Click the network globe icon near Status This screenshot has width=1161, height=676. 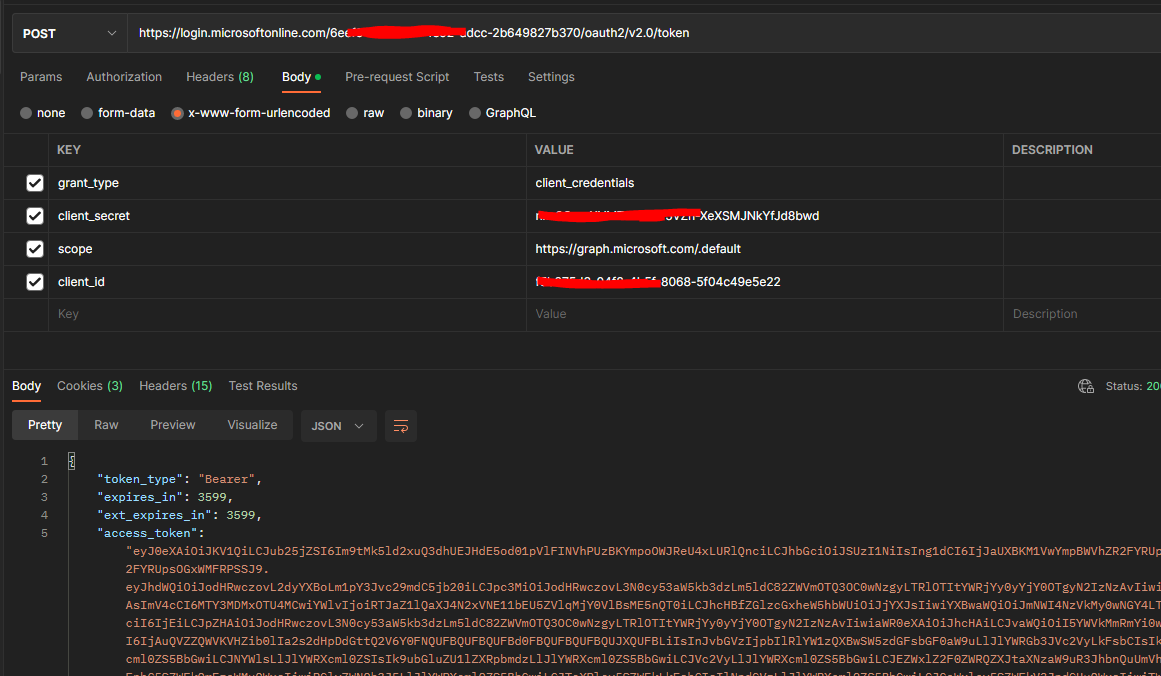point(1085,386)
